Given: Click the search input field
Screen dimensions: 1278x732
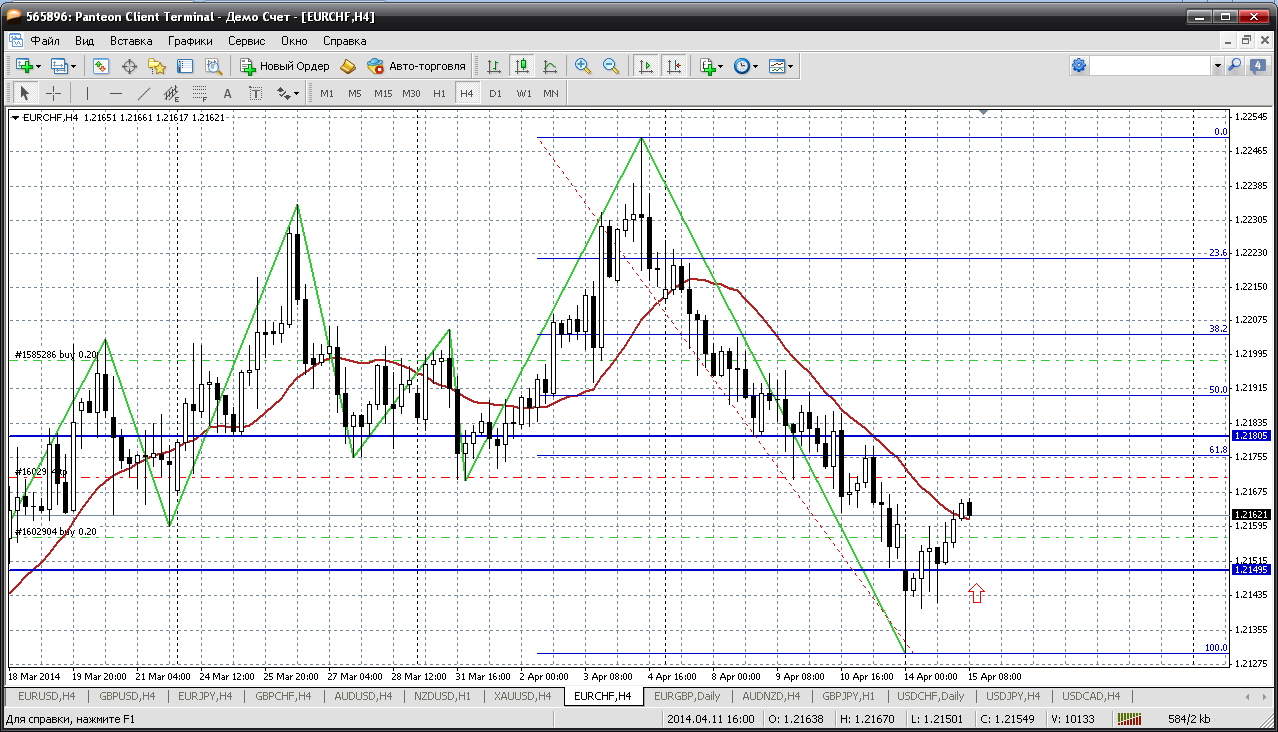Looking at the screenshot, I should pos(1150,66).
